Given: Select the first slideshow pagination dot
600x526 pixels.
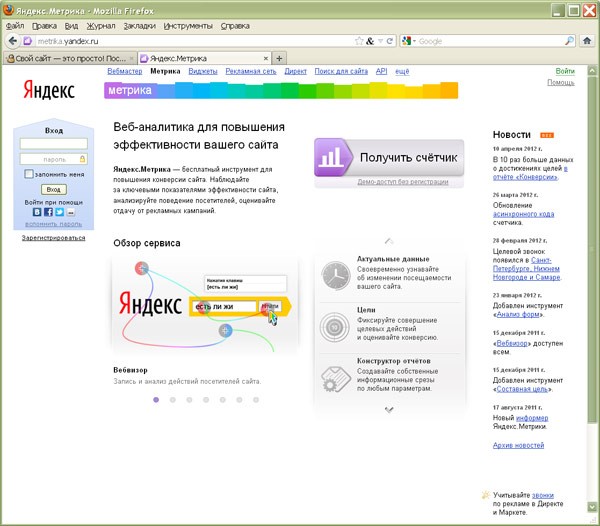Looking at the screenshot, I should [x=156, y=399].
